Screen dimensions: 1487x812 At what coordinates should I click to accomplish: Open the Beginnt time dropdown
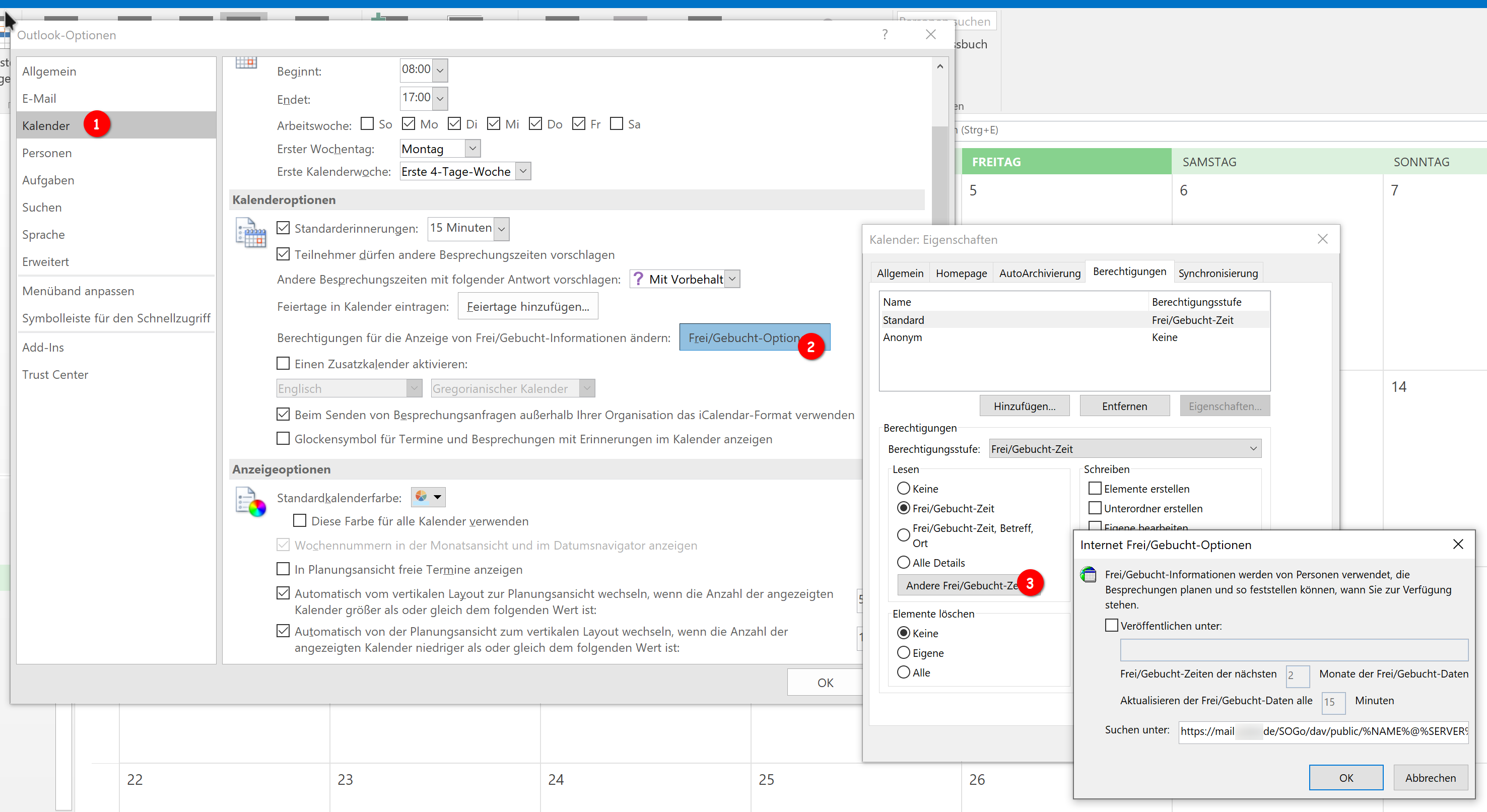coord(440,70)
